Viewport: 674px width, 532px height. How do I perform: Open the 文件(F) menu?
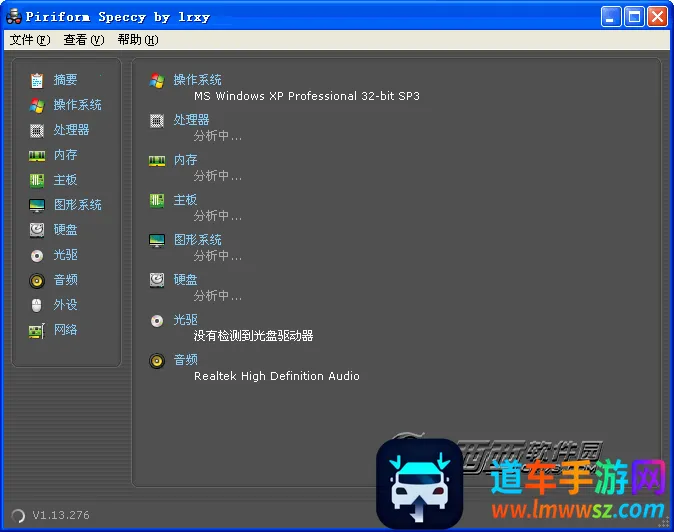pyautogui.click(x=29, y=40)
